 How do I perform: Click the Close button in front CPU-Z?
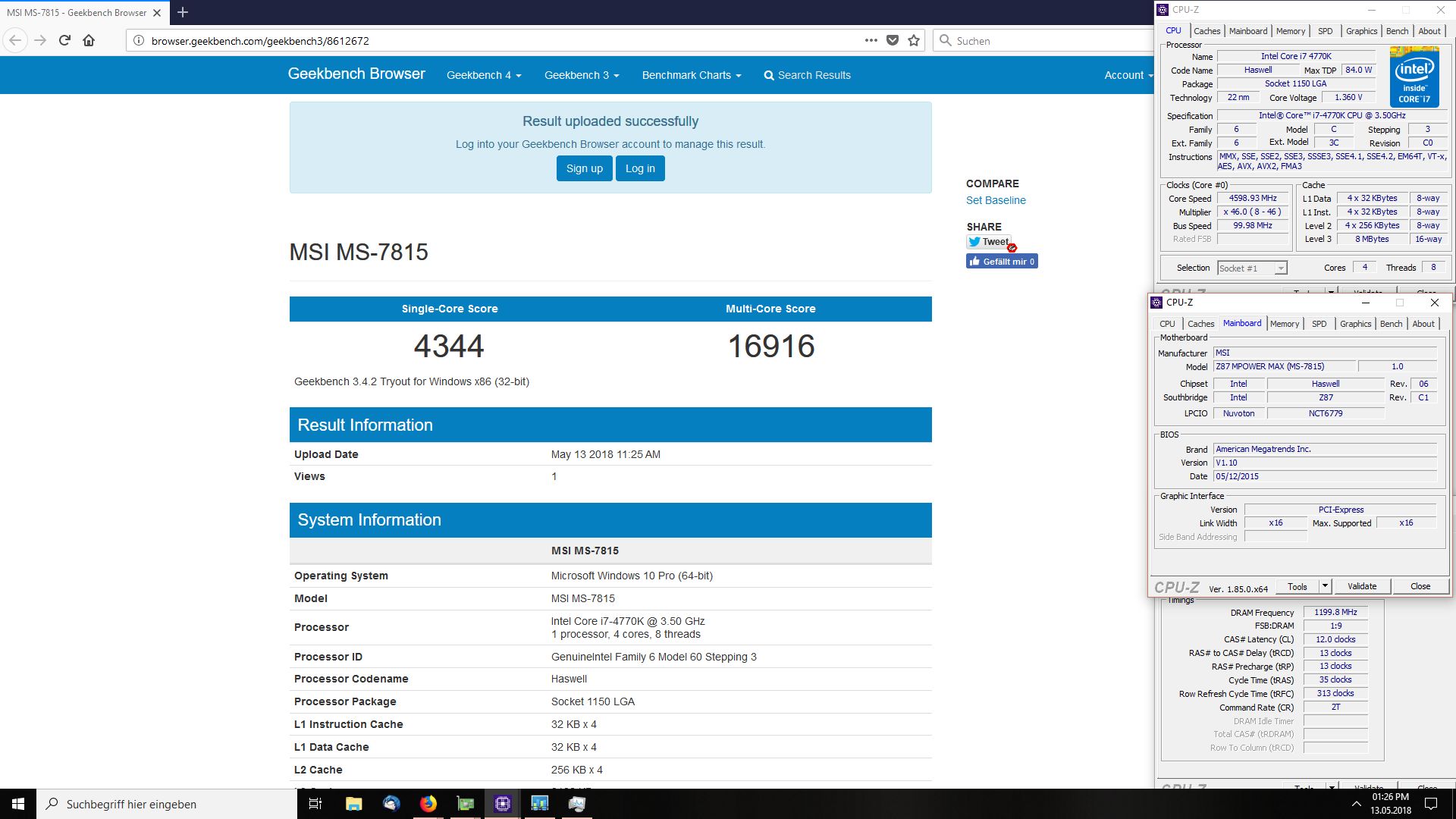[1420, 586]
